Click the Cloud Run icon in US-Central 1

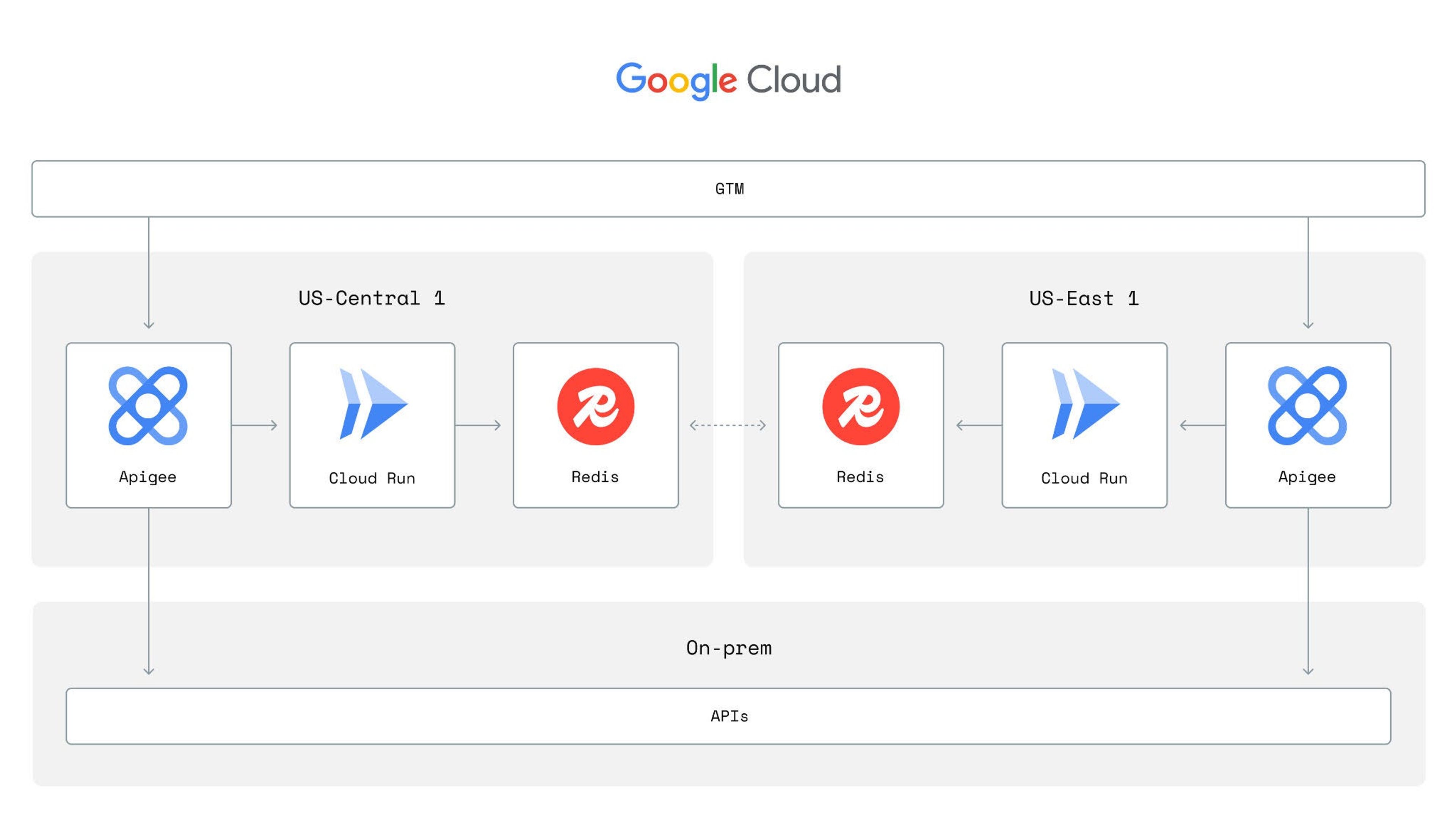click(x=372, y=403)
